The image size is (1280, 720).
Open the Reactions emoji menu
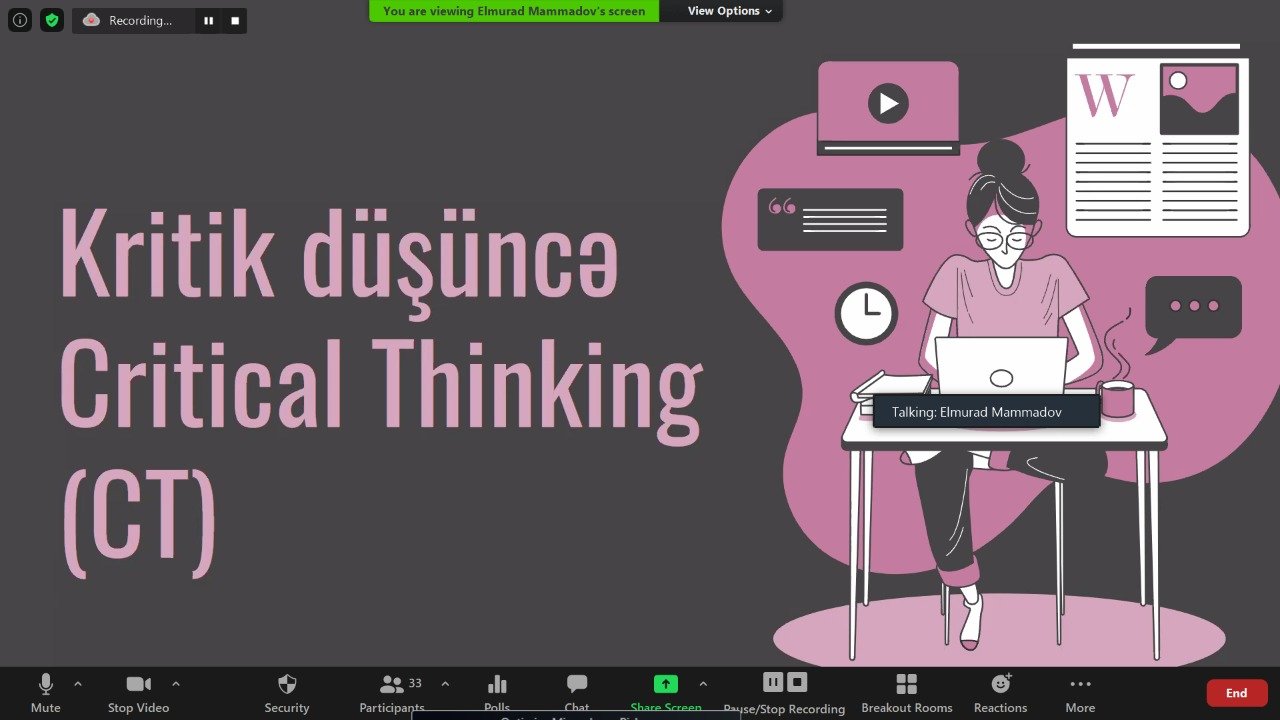1000,692
